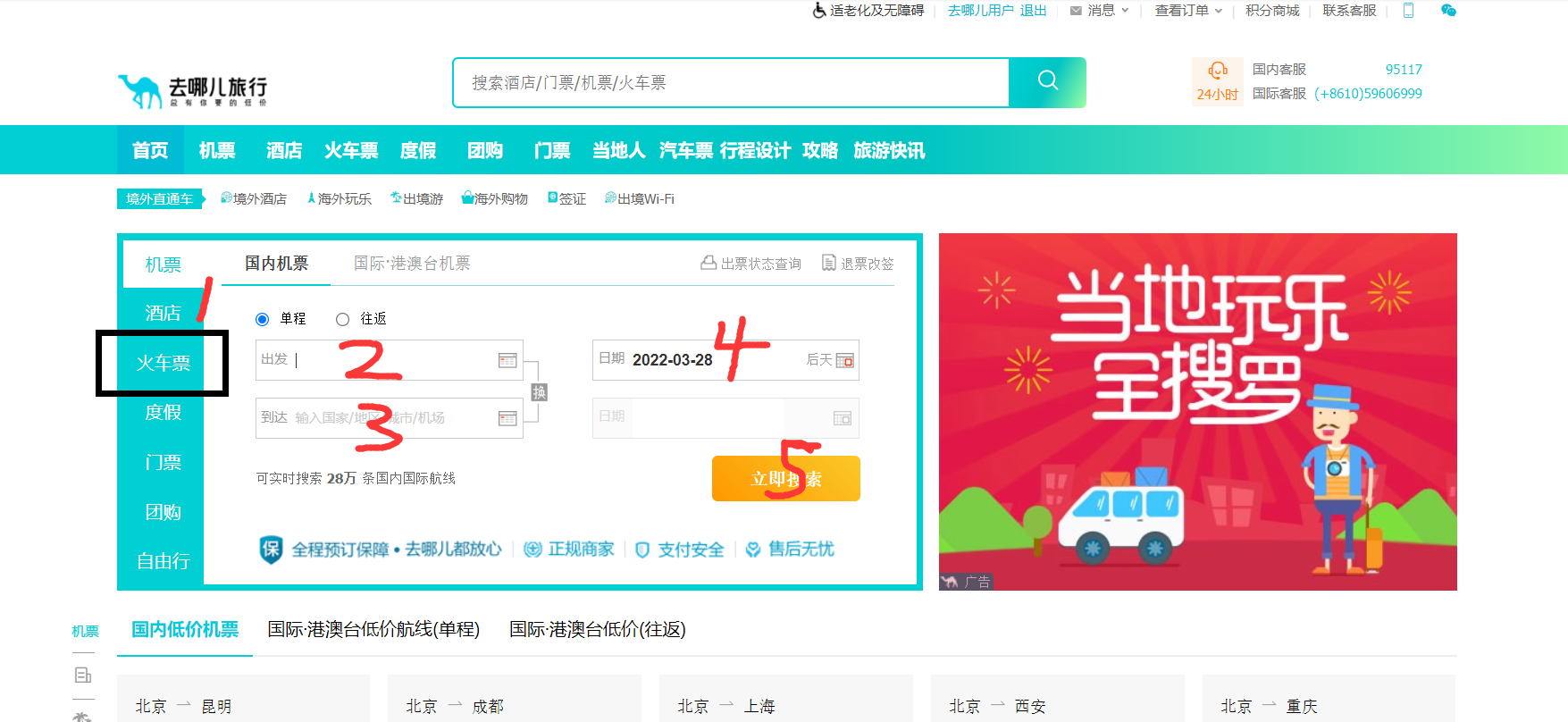Click the 到达 arrival city field
Image resolution: width=1568 pixels, height=722 pixels.
tap(390, 418)
